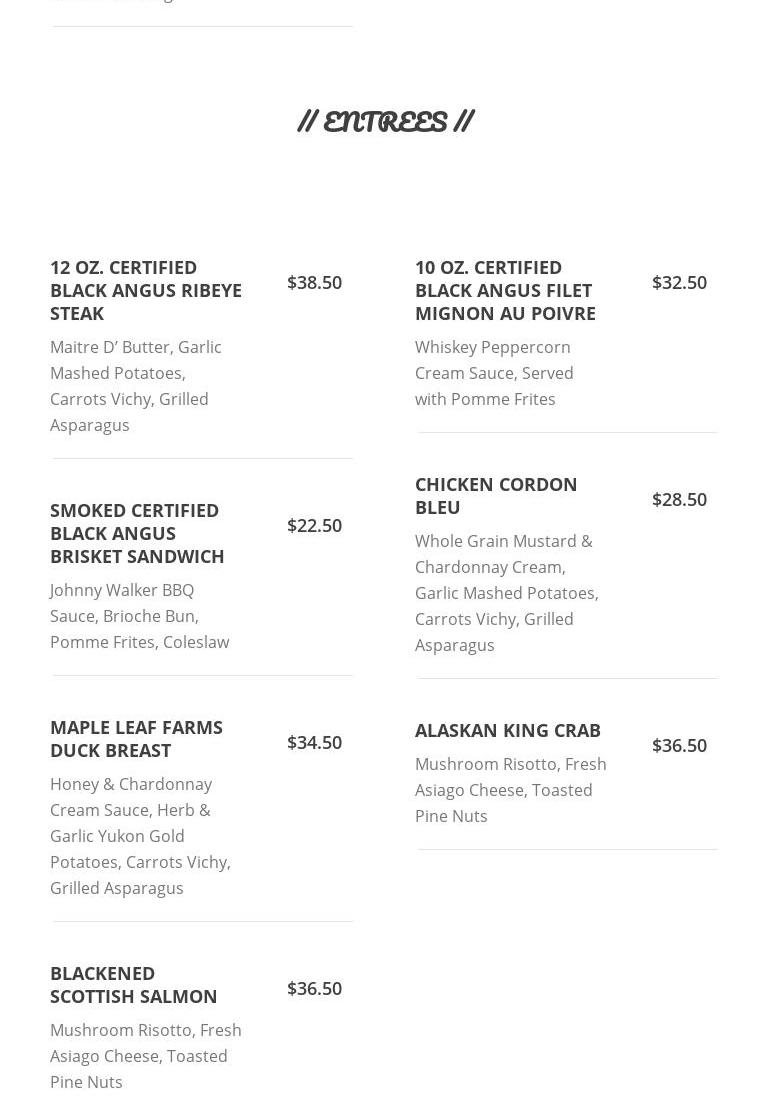The height and width of the screenshot is (1105, 770).
Task: Select the Maple Leaf Farms Duck Breast title
Action: 136,738
